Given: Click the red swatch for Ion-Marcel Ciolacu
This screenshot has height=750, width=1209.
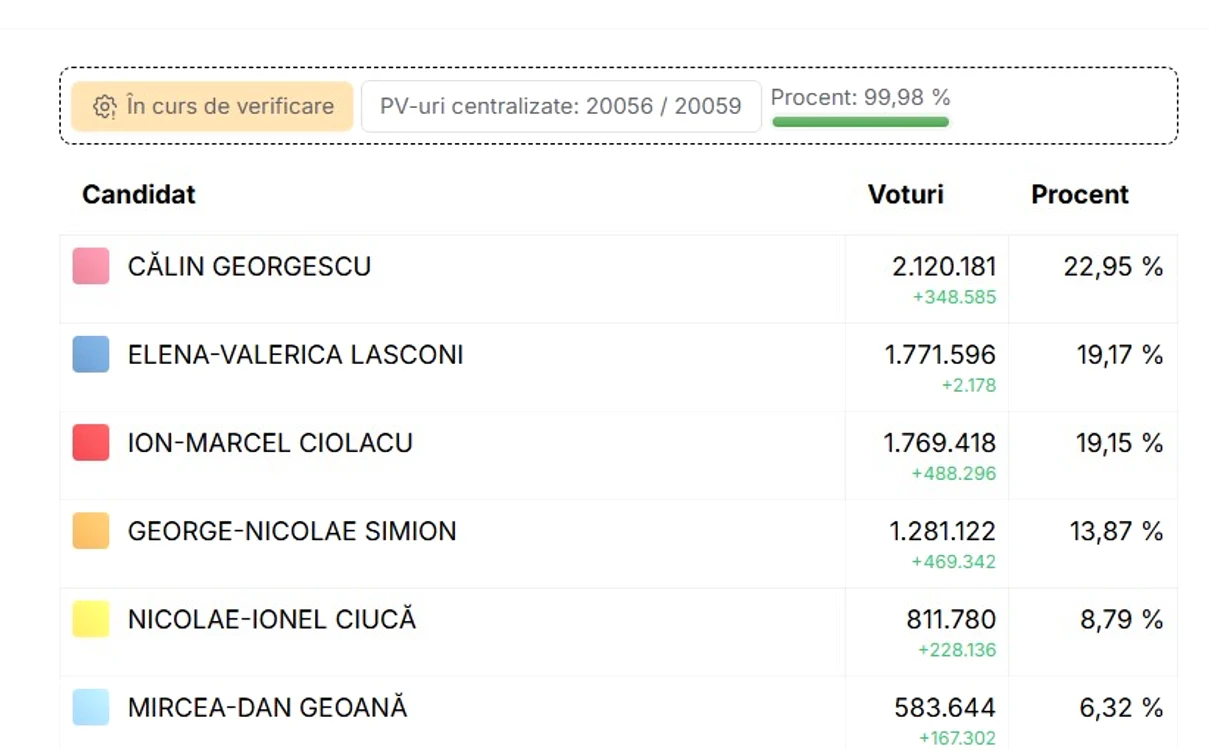Looking at the screenshot, I should click(x=91, y=443).
